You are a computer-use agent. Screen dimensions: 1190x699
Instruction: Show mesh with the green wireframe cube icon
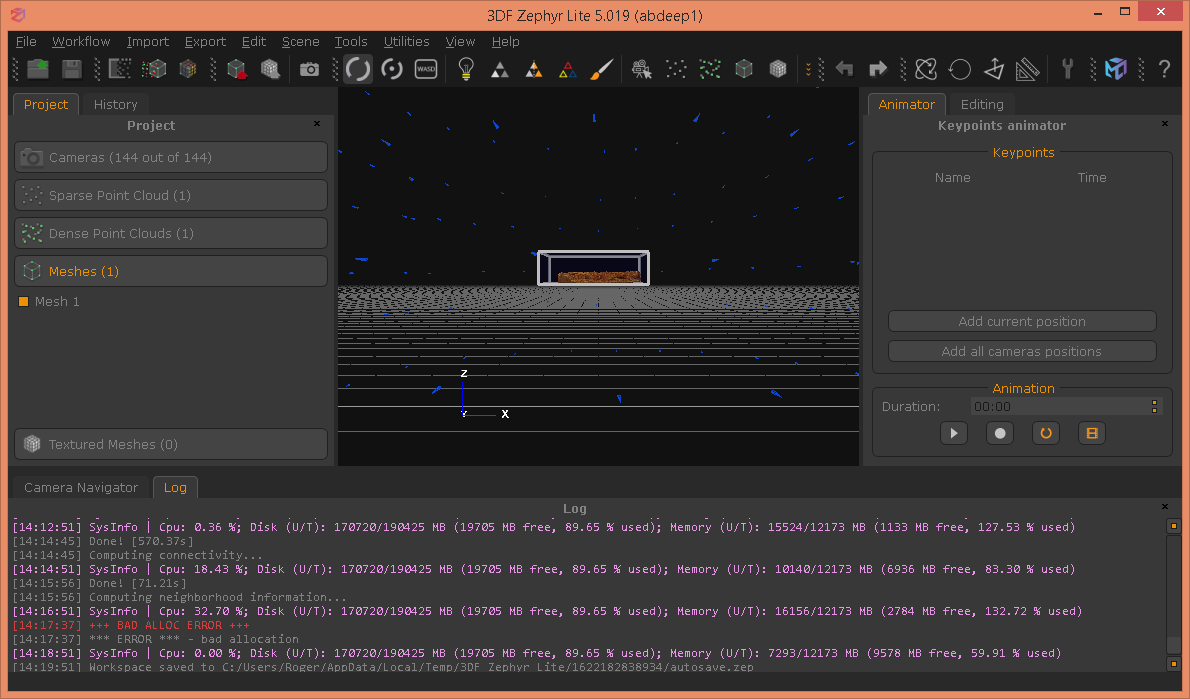[x=744, y=69]
